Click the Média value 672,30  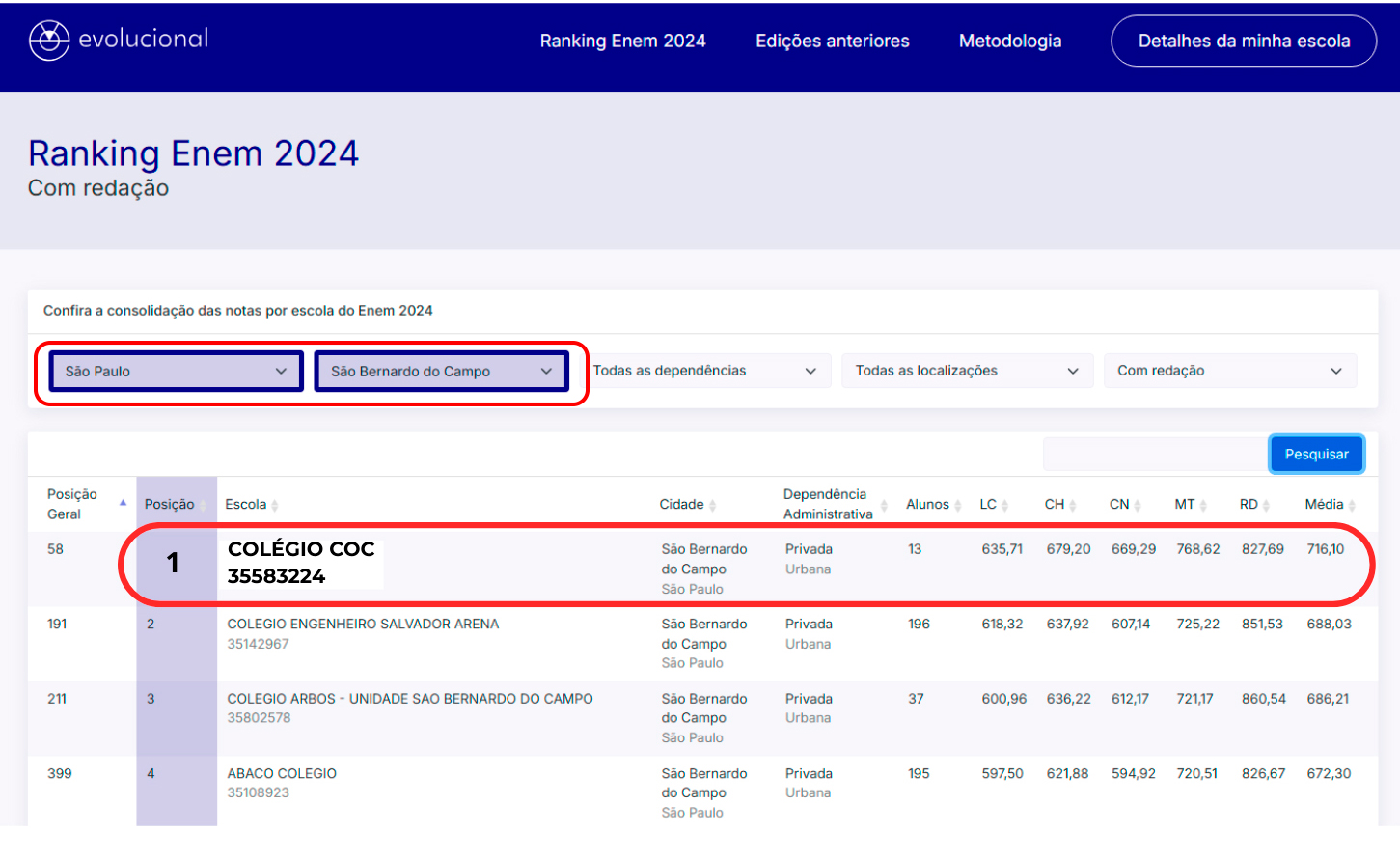click(1329, 774)
